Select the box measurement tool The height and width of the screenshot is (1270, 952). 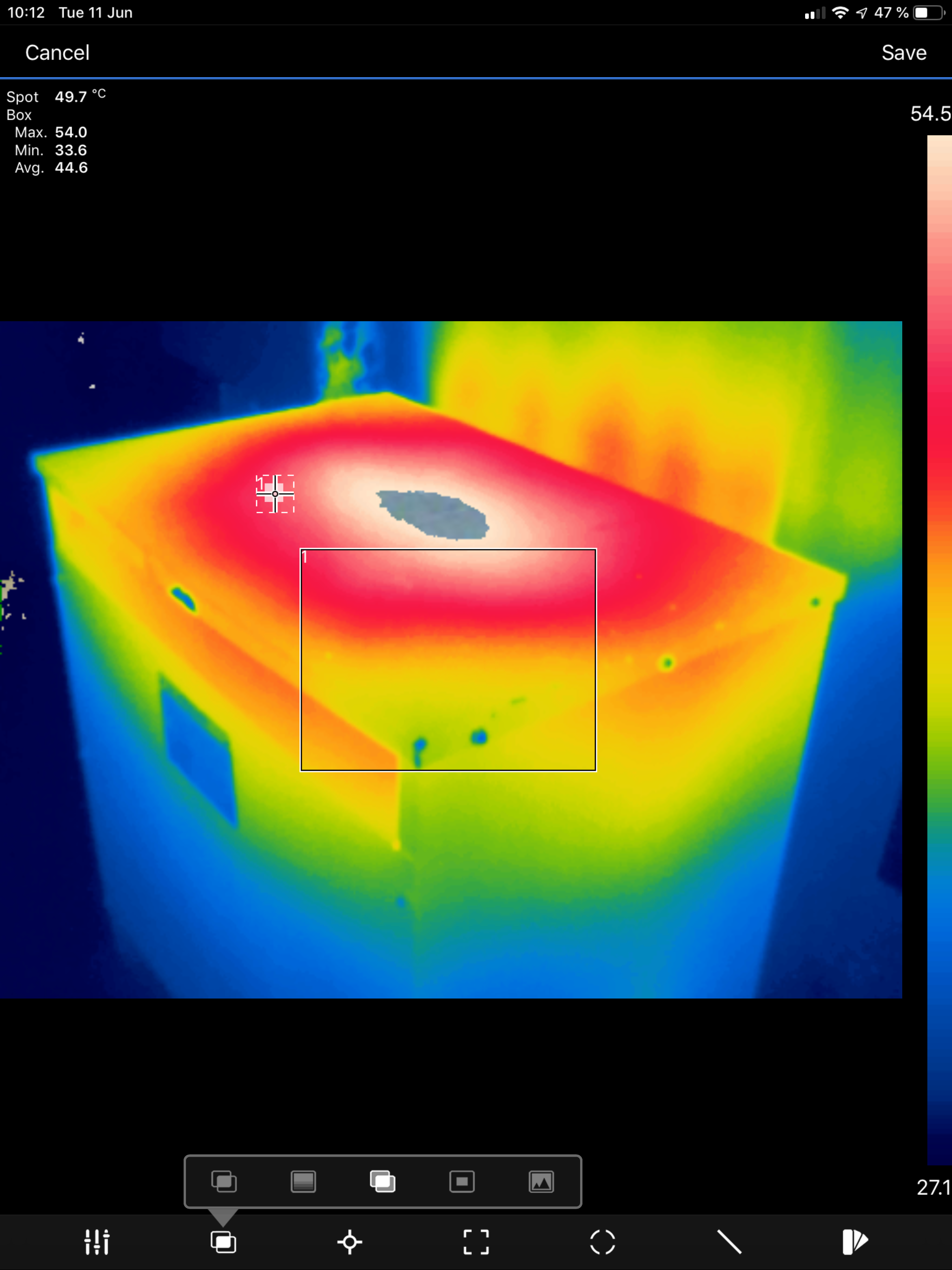(476, 1243)
